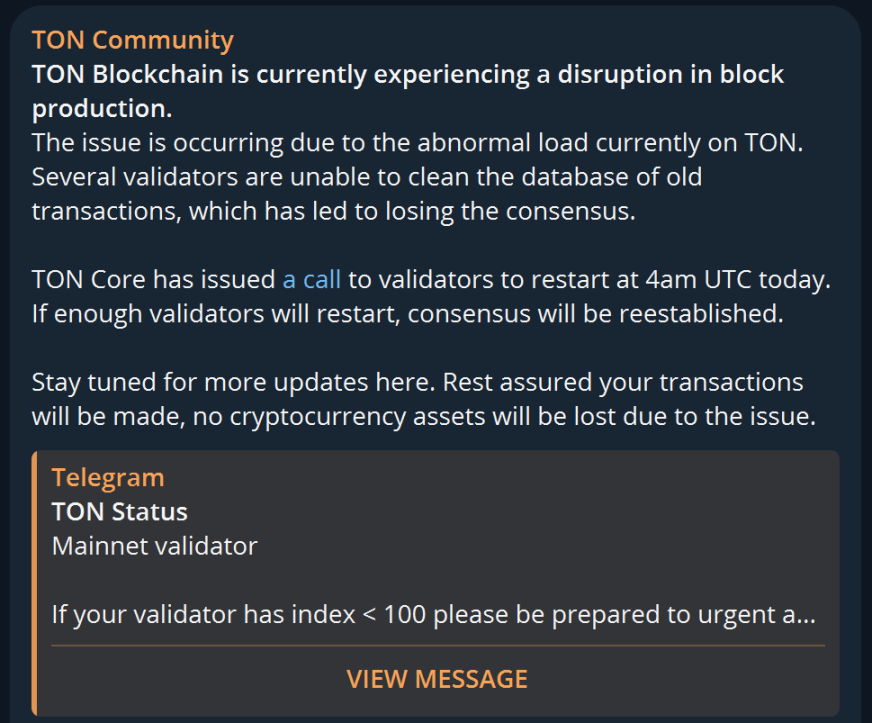Image resolution: width=872 pixels, height=723 pixels.
Task: Open the Telegram site label in the preview
Action: click(x=108, y=478)
